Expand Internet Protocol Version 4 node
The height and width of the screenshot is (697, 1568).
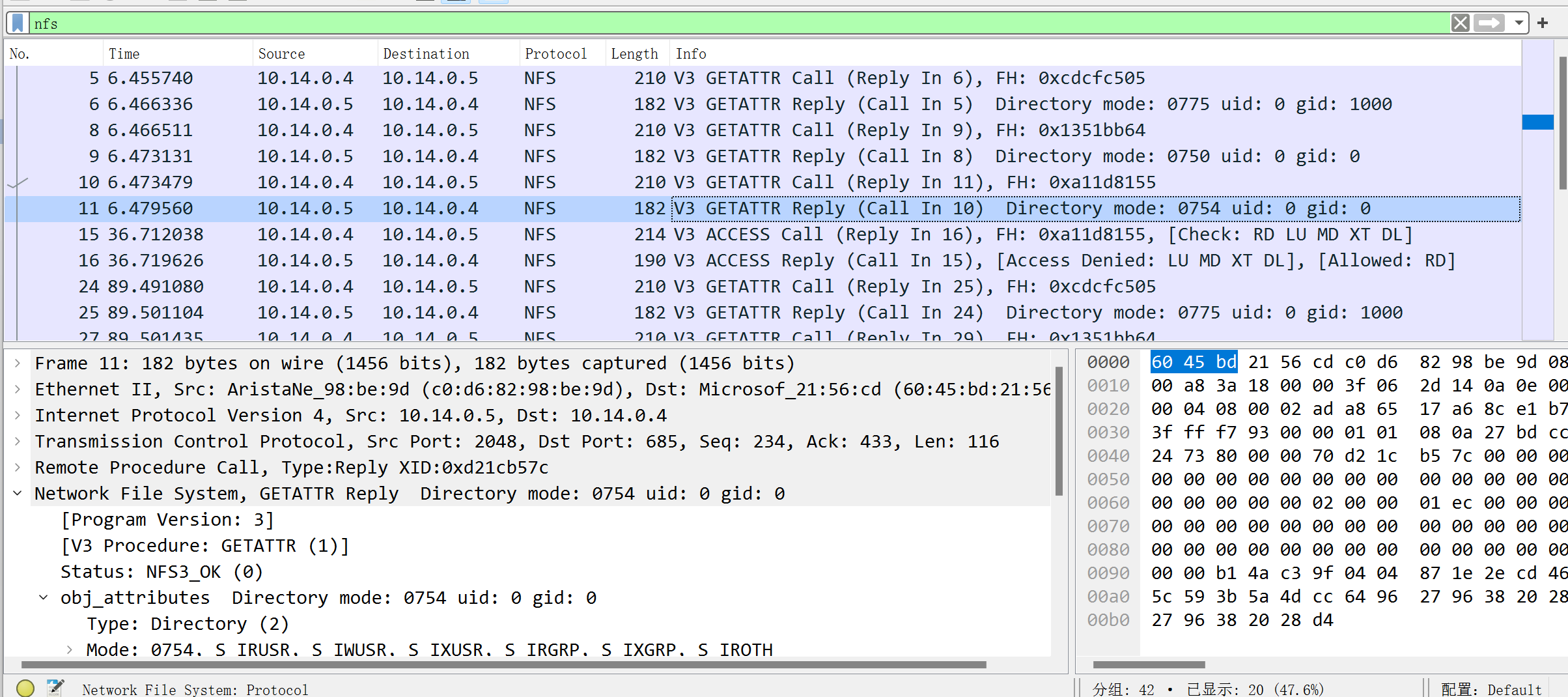18,416
